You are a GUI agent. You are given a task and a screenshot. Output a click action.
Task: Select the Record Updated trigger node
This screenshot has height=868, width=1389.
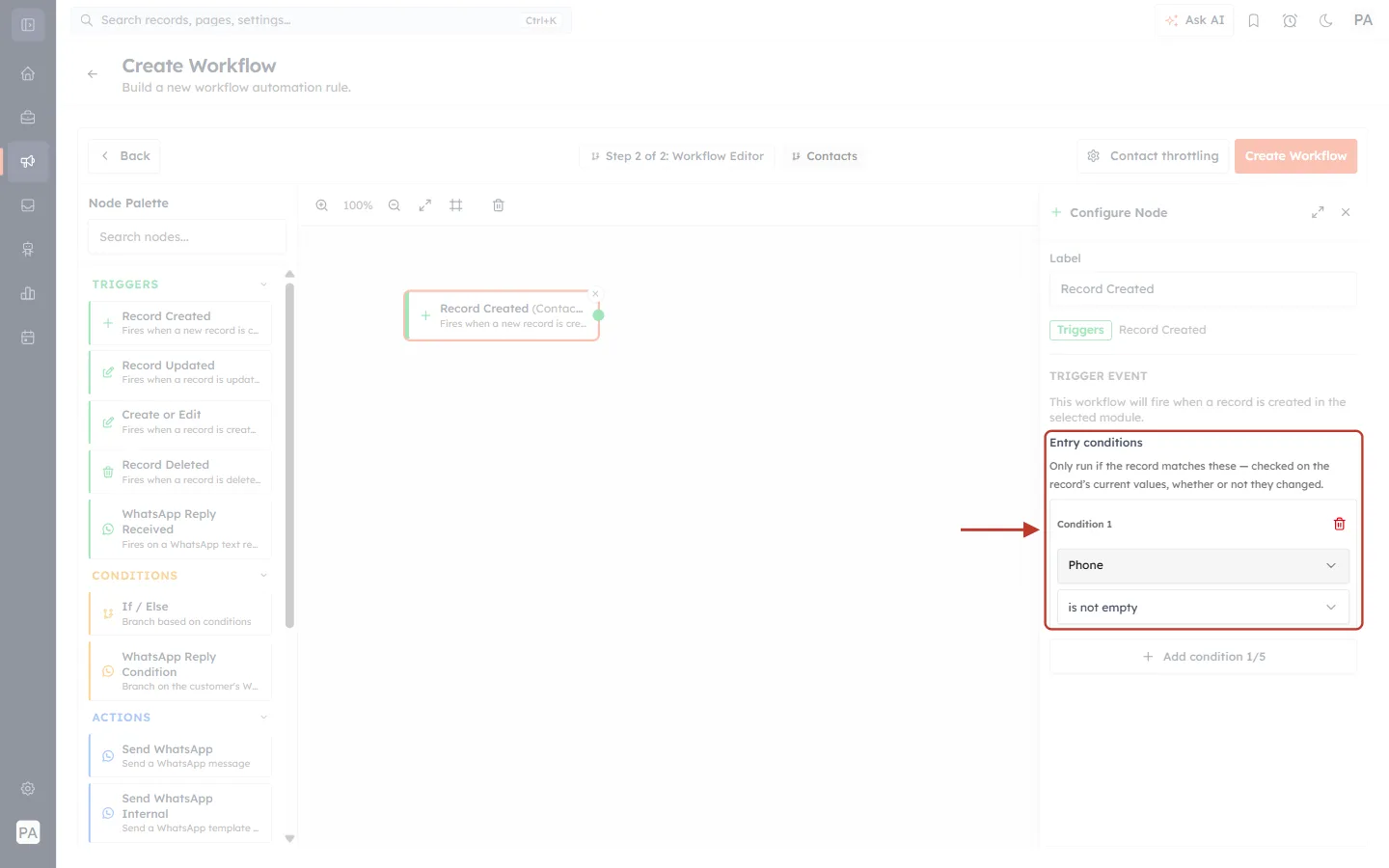click(x=180, y=372)
